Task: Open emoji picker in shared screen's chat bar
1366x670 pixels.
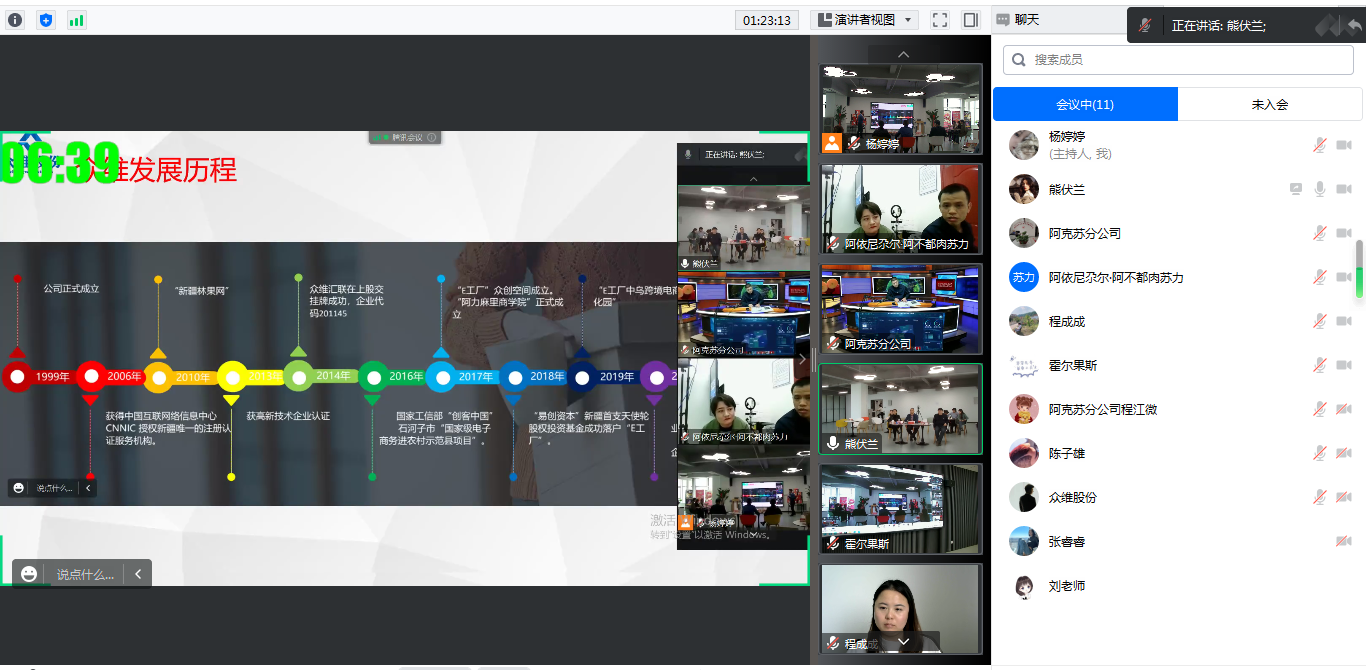Action: pos(18,488)
